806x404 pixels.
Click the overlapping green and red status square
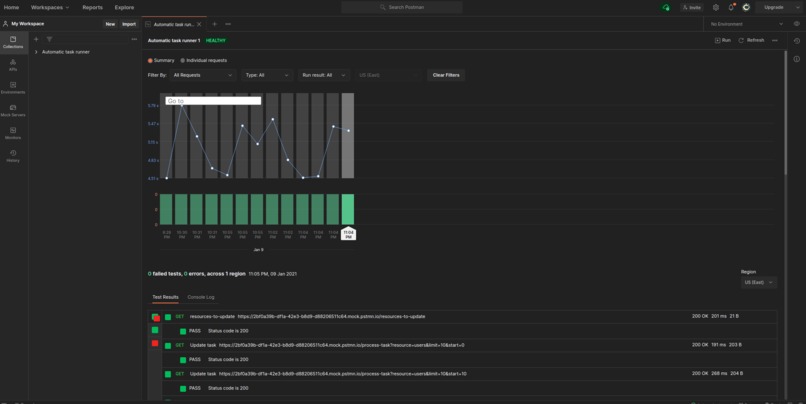click(155, 317)
